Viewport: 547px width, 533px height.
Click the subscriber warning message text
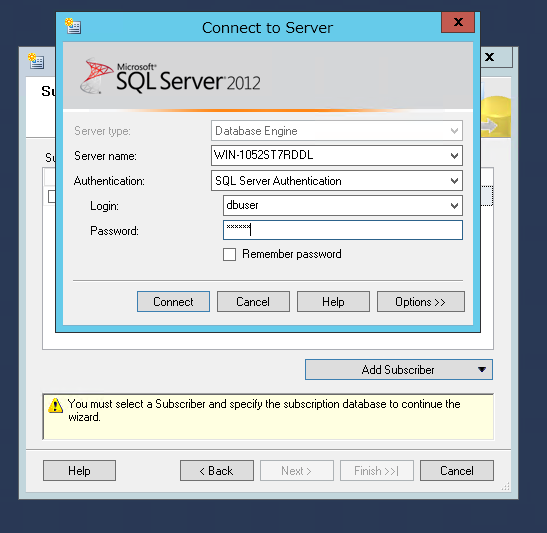pyautogui.click(x=264, y=410)
